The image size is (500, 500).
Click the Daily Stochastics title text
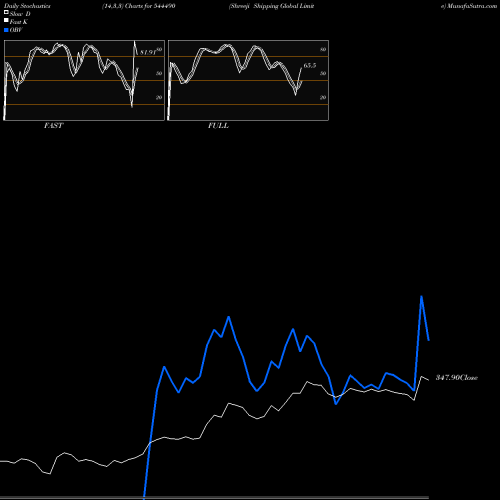(x=27, y=6)
